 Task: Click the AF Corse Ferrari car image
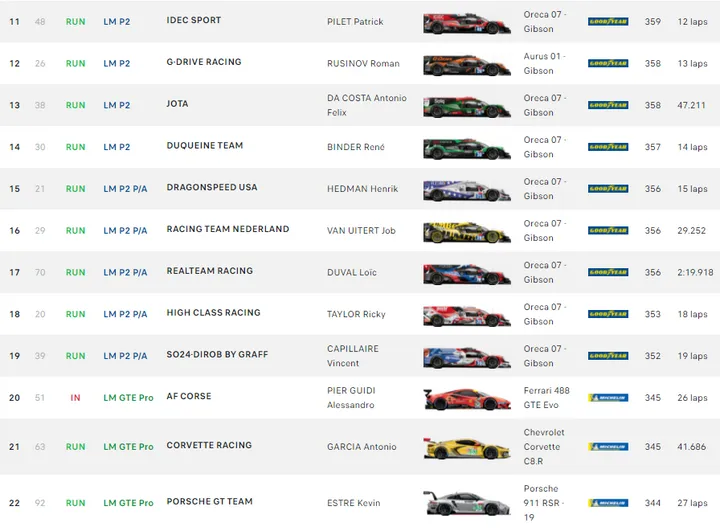tap(467, 399)
